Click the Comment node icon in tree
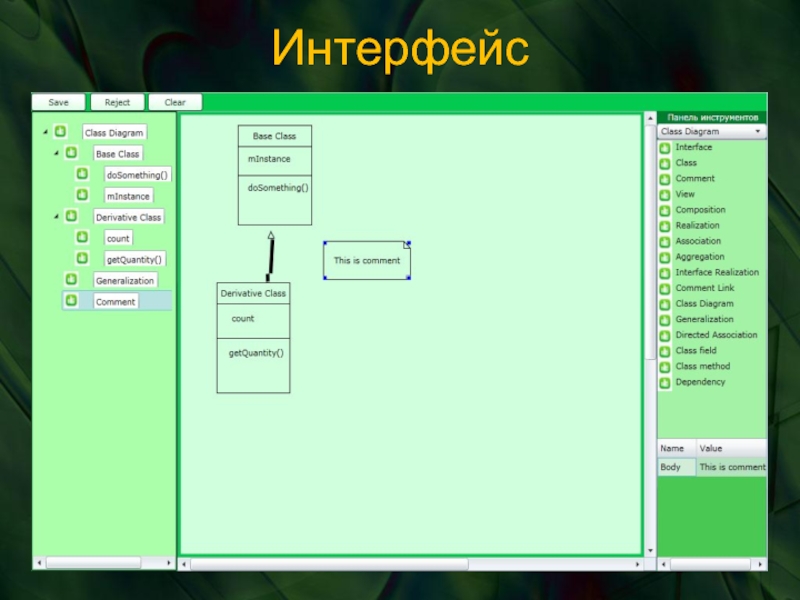Screen dimensions: 800x600 tap(71, 301)
